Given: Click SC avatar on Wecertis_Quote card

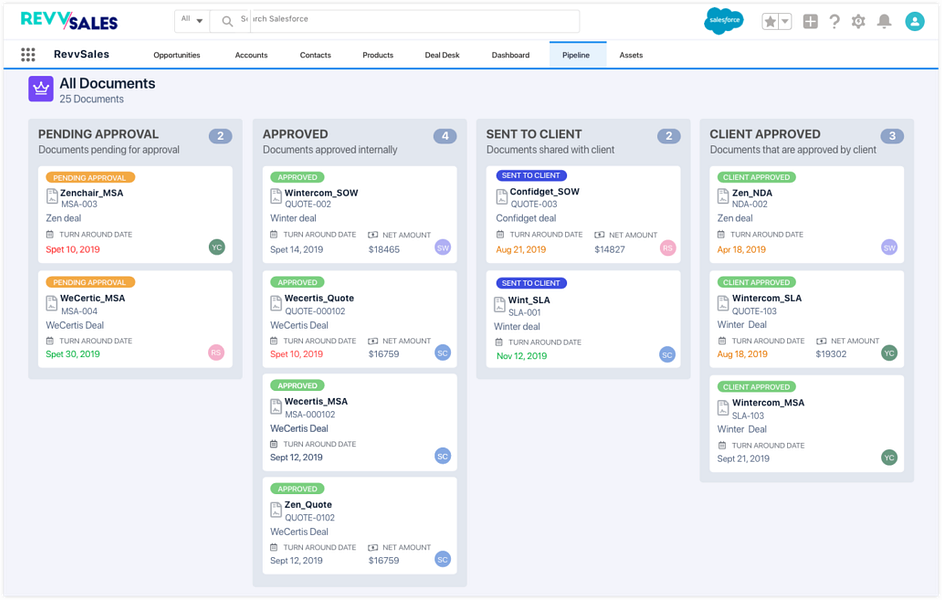Looking at the screenshot, I should pos(443,353).
